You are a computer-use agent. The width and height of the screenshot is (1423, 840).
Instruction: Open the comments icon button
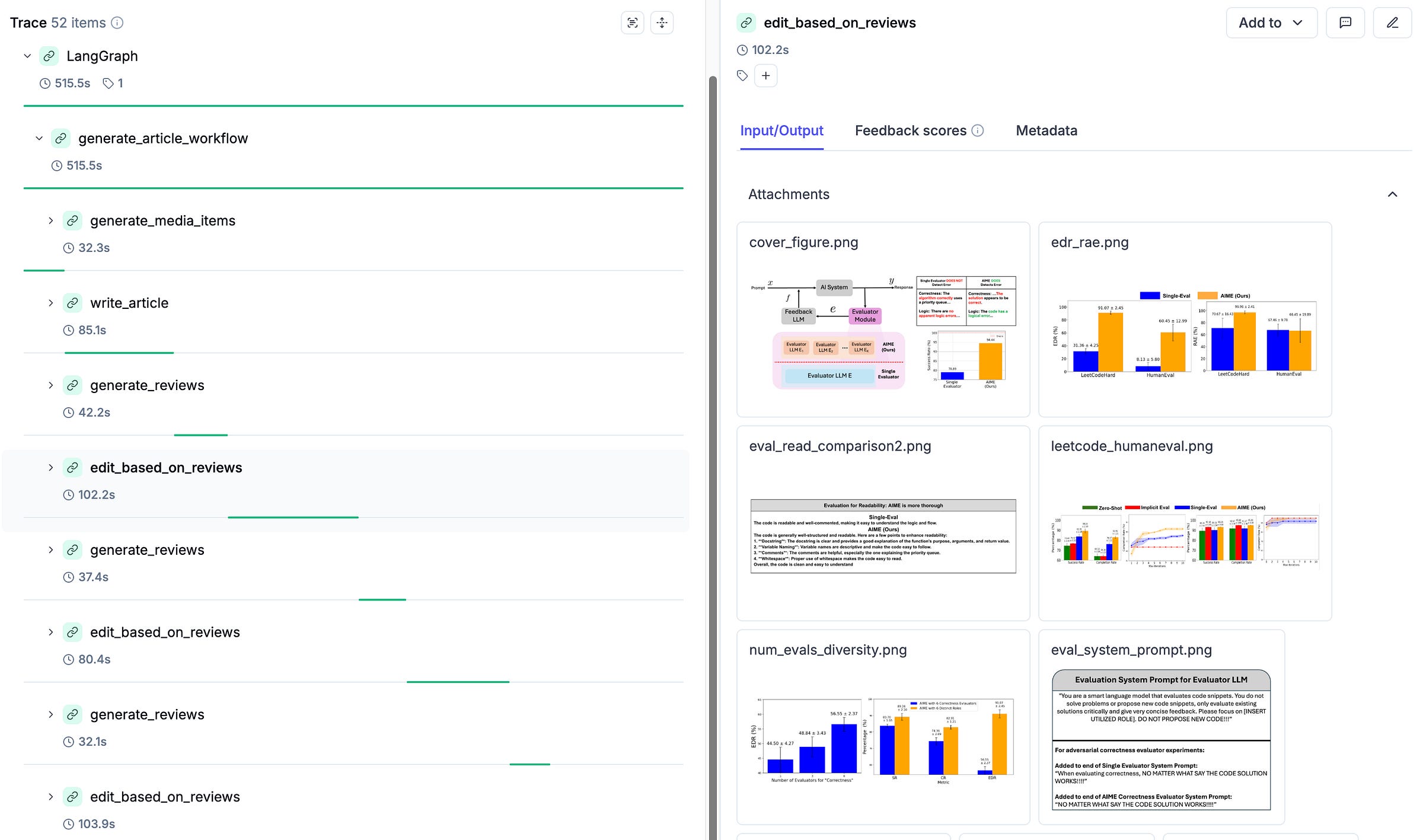click(1345, 23)
